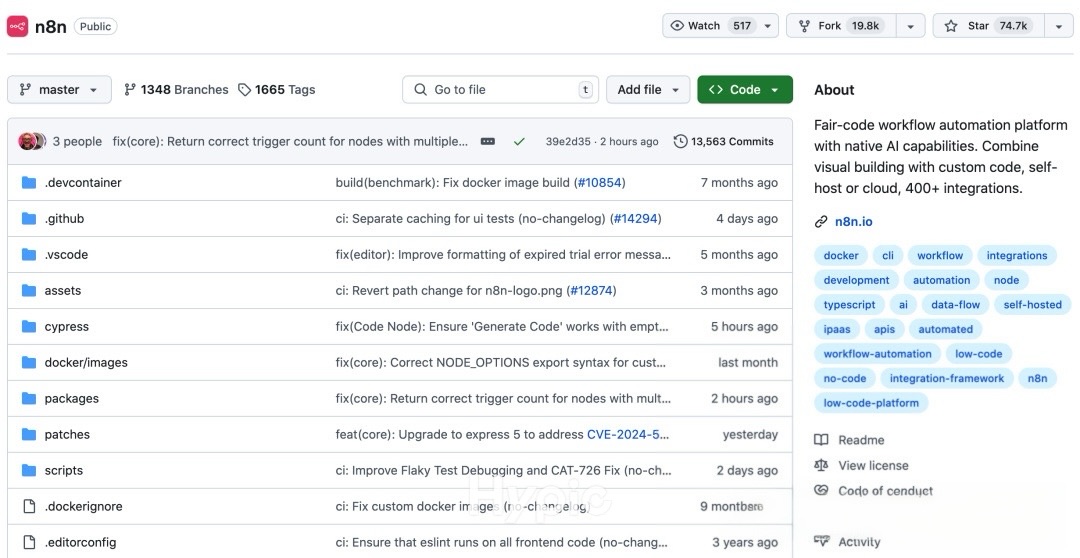This screenshot has width=1080, height=558.
Task: Star the n8n repository
Action: (989, 26)
